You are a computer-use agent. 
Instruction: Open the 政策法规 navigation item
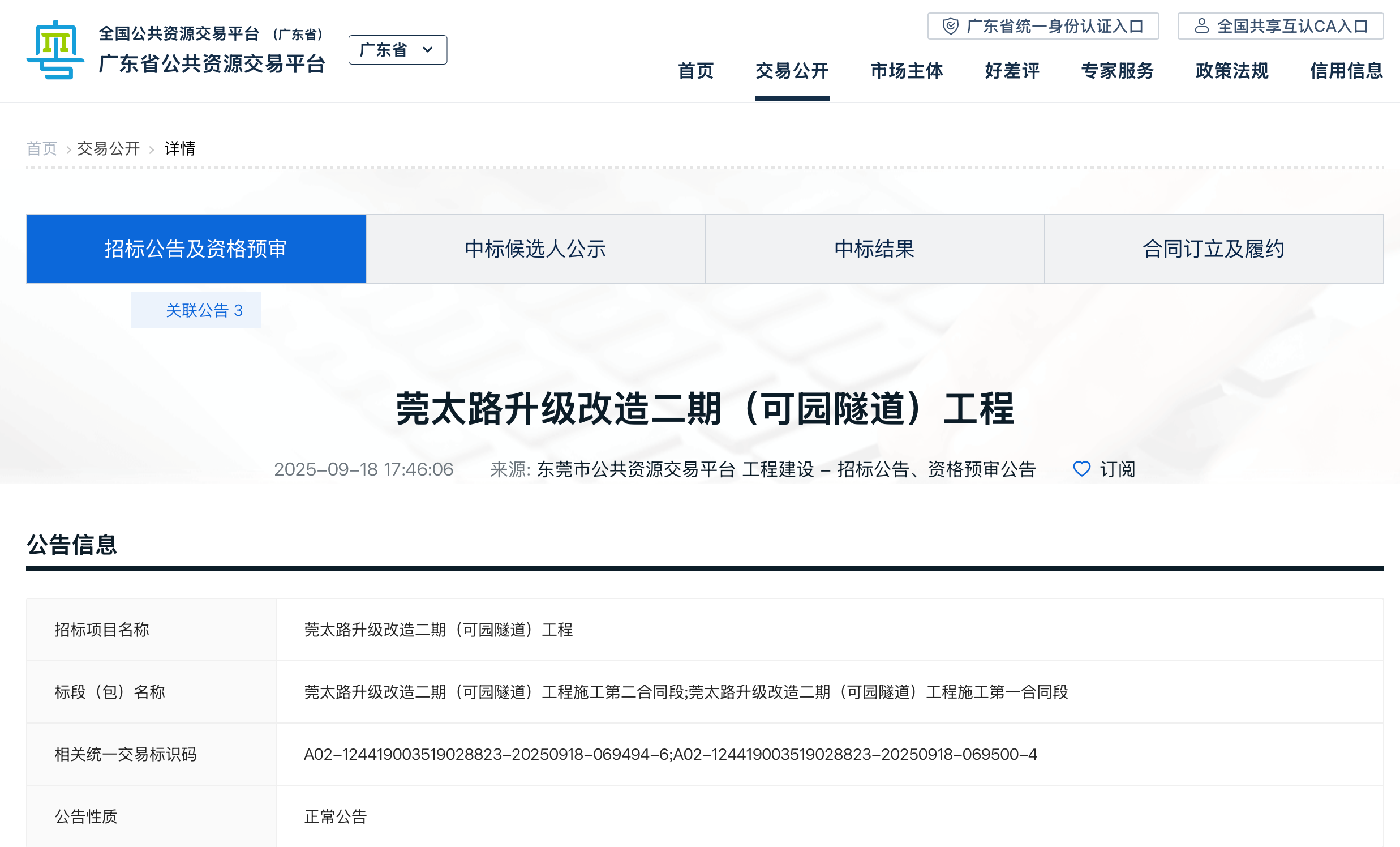1232,70
